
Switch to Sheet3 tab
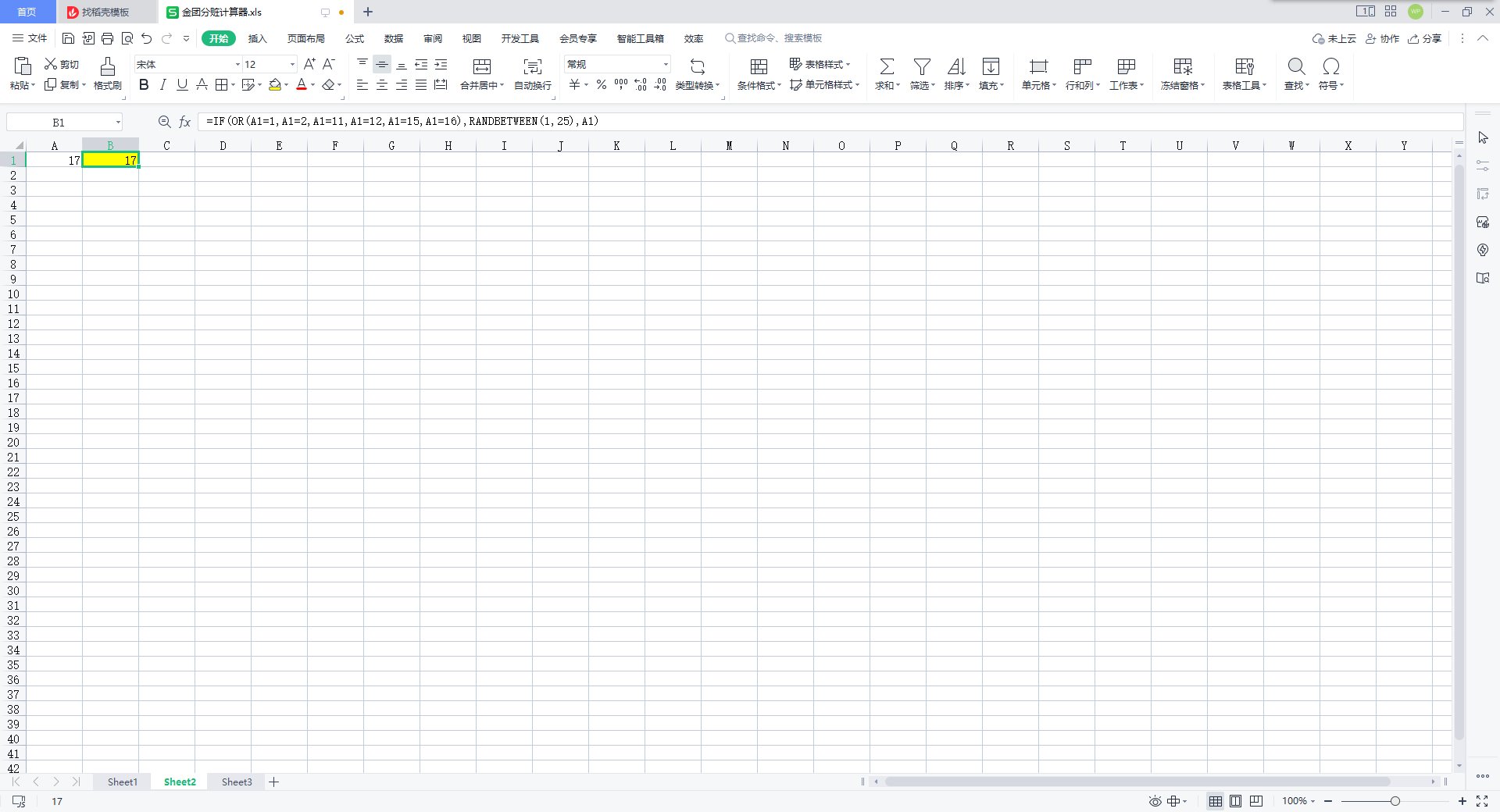coord(237,782)
